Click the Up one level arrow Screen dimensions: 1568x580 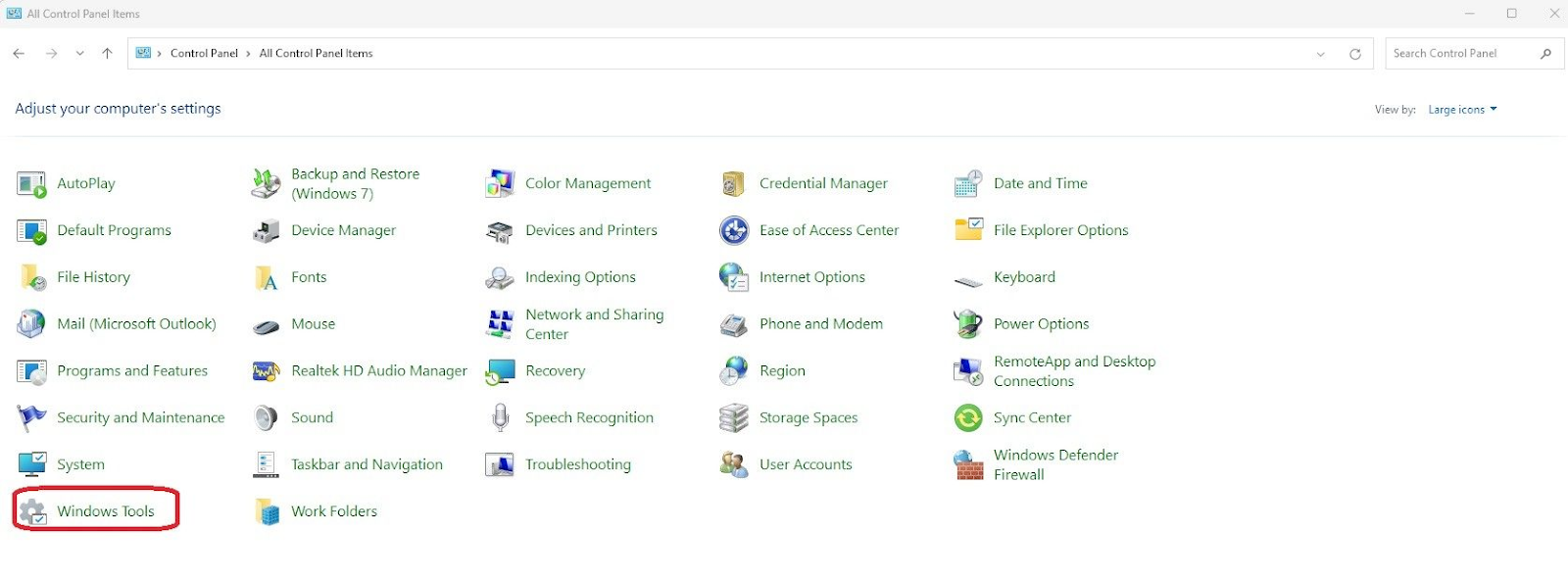pyautogui.click(x=107, y=54)
